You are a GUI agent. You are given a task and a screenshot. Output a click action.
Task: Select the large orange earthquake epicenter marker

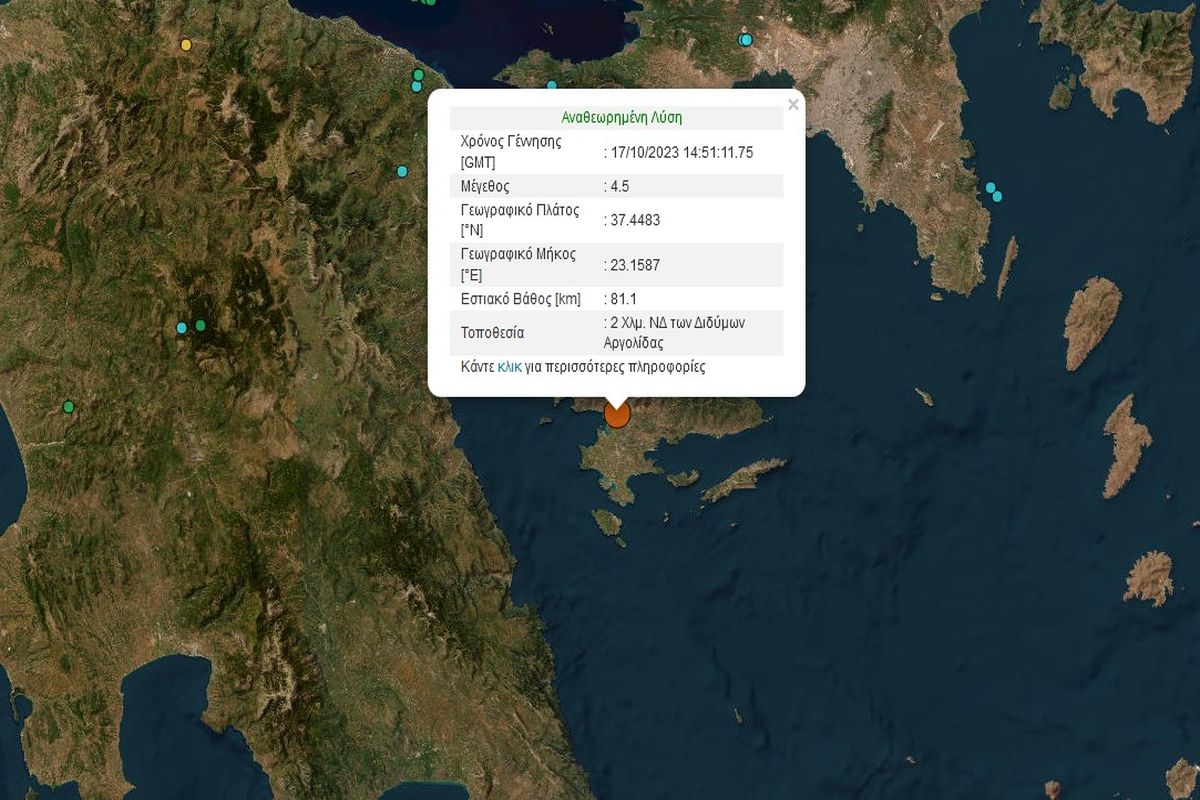(617, 413)
